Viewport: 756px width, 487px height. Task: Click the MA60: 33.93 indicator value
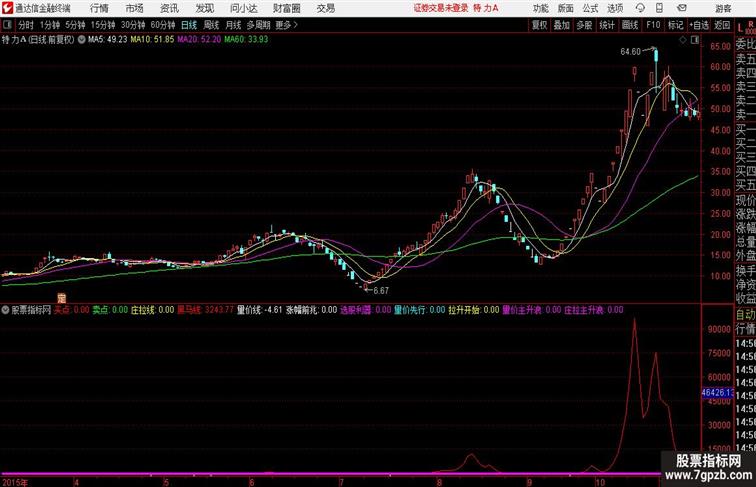click(246, 40)
